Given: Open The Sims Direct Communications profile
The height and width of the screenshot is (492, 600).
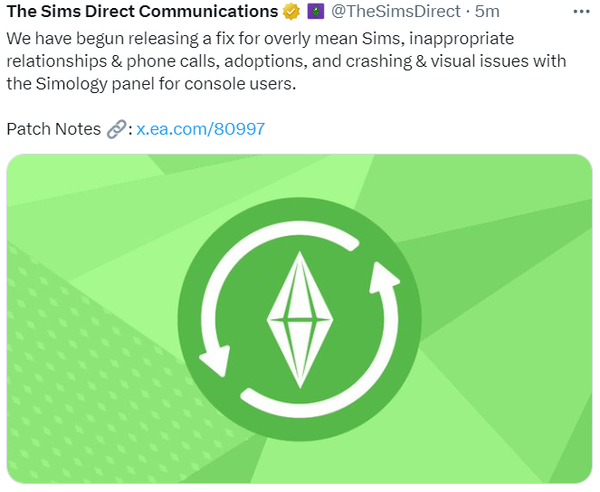Looking at the screenshot, I should (x=142, y=12).
